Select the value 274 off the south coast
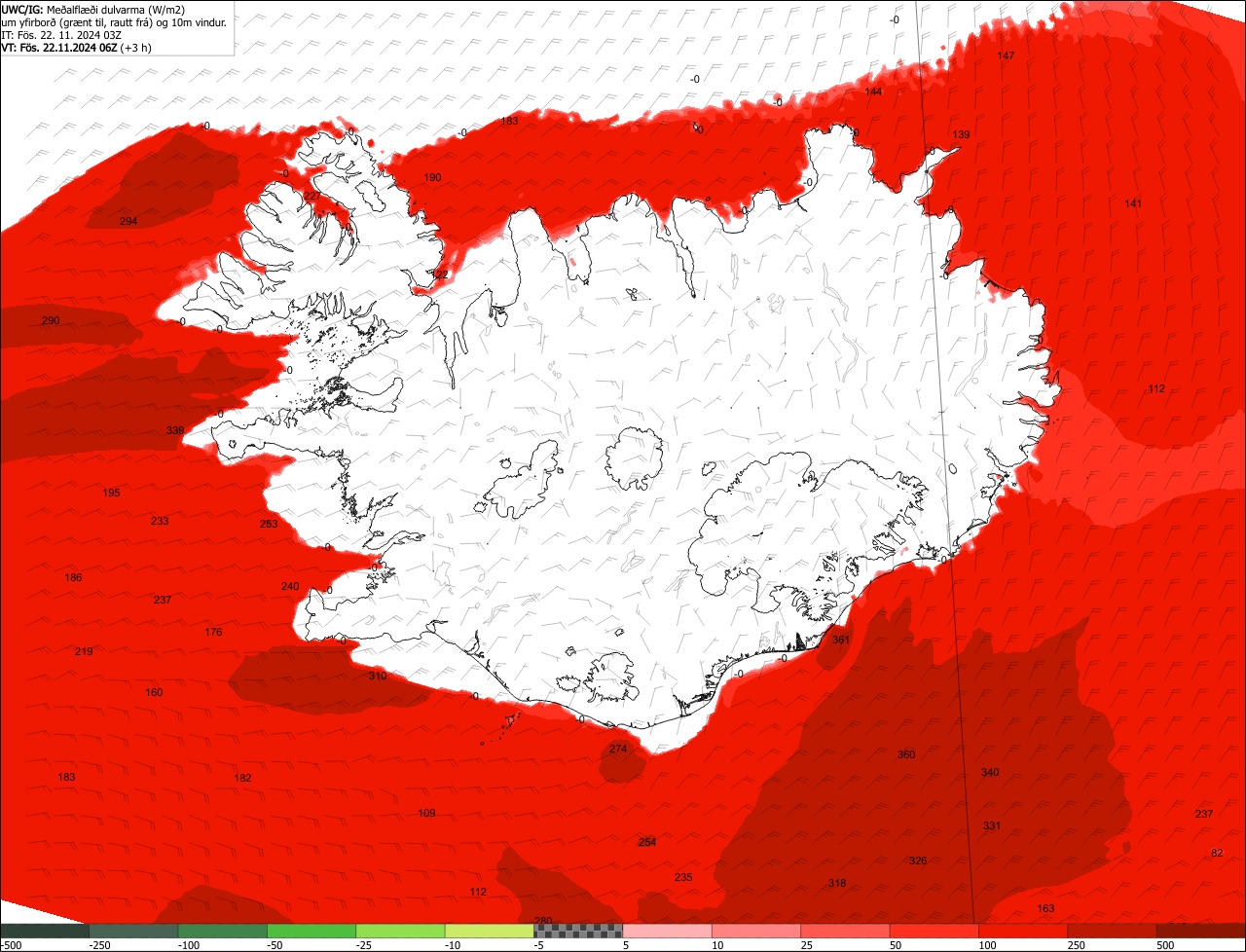This screenshot has width=1246, height=952. pos(618,749)
